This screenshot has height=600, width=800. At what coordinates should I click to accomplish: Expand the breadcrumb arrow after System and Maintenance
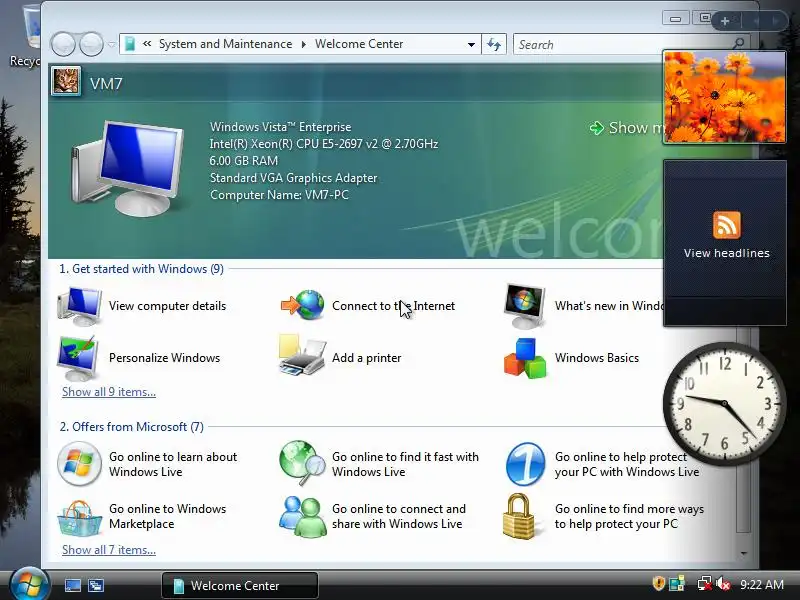(304, 44)
